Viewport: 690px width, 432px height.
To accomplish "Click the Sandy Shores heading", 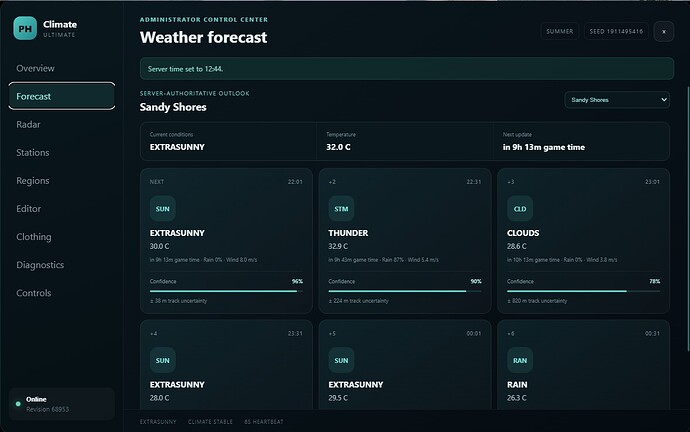I will tap(173, 107).
